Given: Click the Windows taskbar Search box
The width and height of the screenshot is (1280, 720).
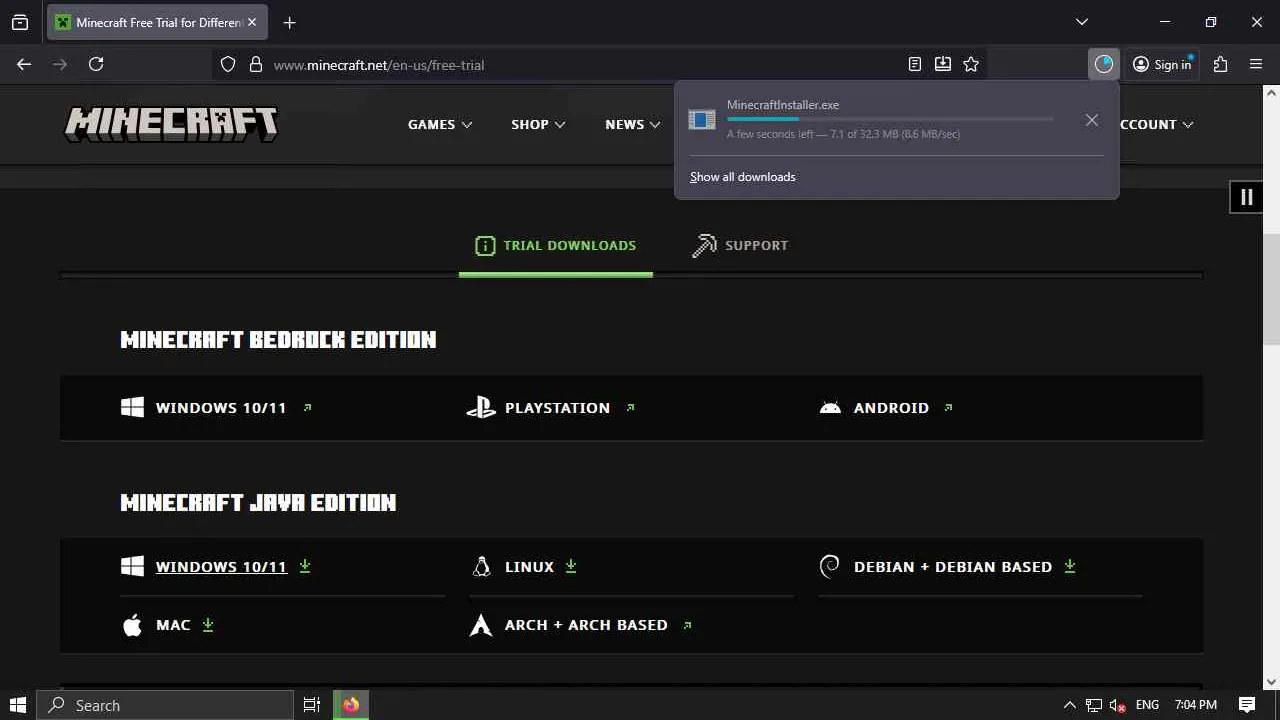Looking at the screenshot, I should (x=165, y=705).
